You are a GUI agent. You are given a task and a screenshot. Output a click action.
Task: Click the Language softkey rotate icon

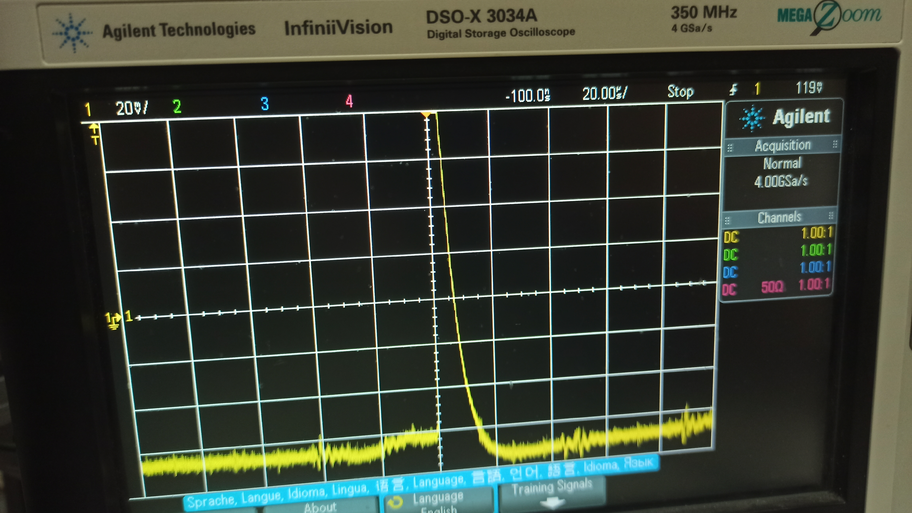point(396,503)
